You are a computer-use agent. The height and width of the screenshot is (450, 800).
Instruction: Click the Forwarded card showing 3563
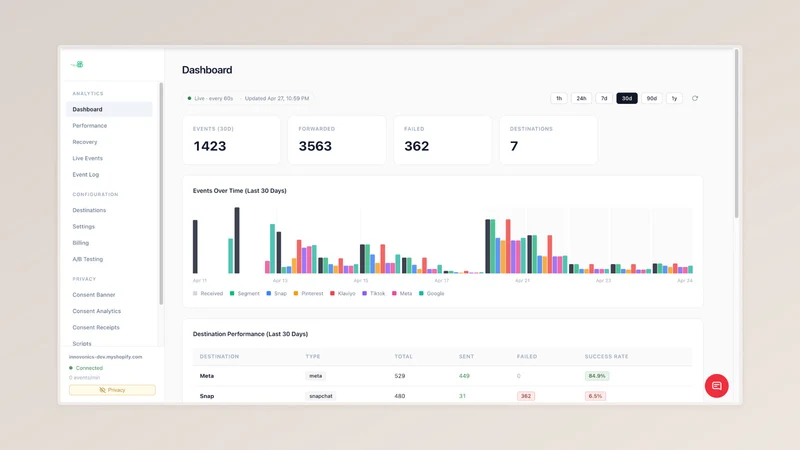(337, 140)
